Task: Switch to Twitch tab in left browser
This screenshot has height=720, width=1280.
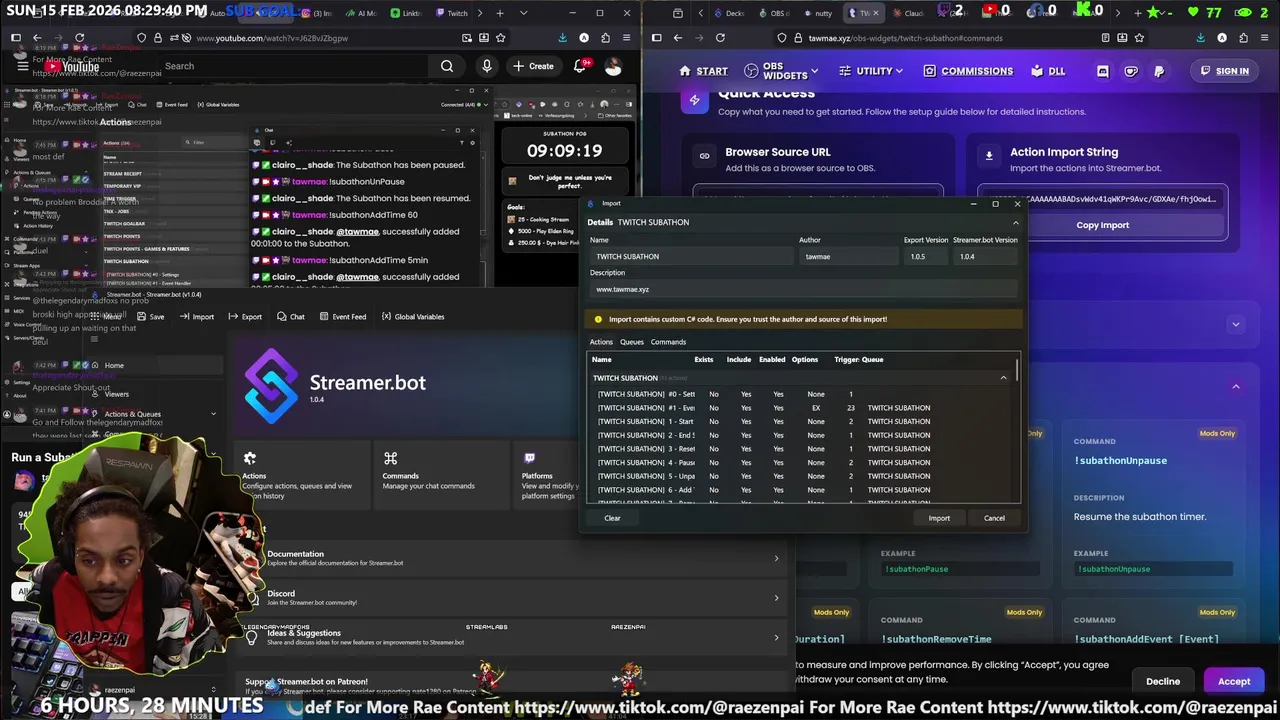Action: click(452, 13)
